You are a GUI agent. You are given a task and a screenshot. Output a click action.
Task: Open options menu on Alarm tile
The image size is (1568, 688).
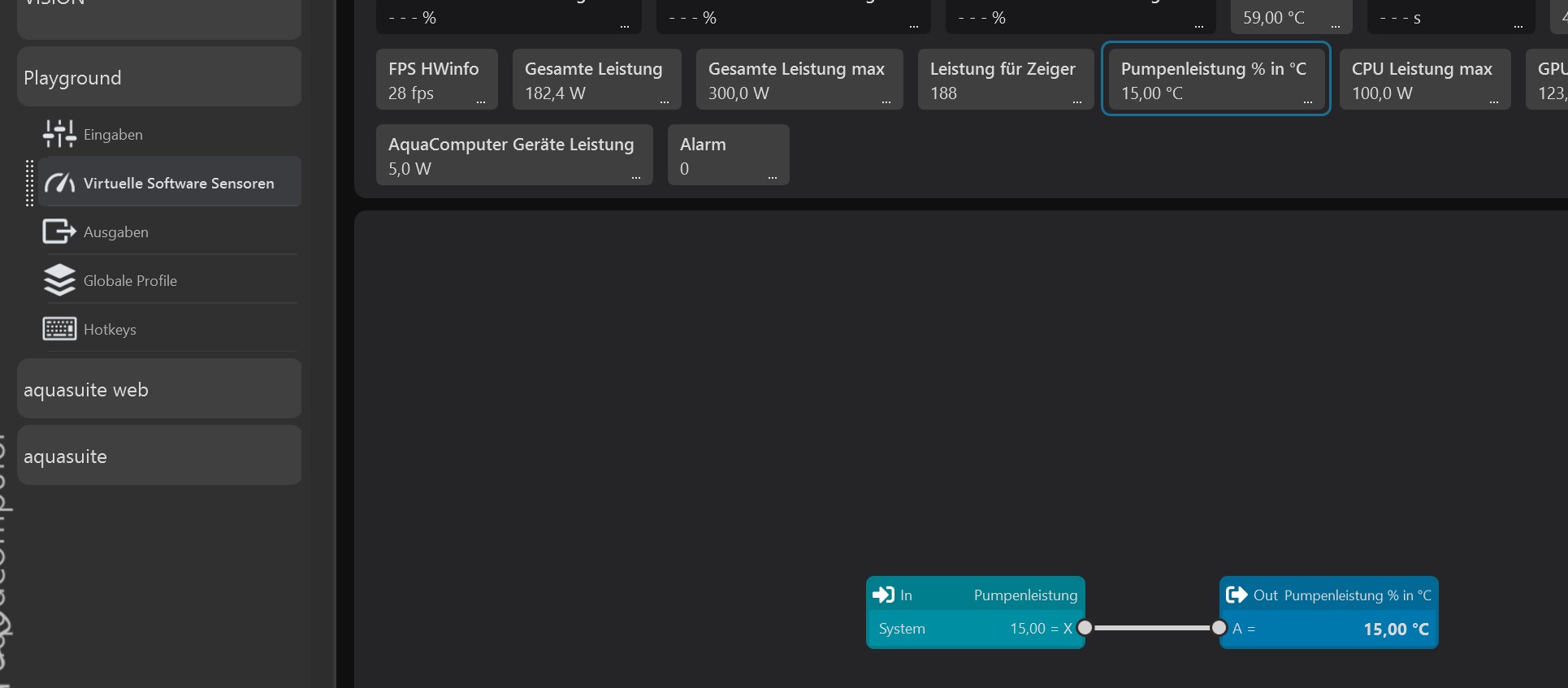point(773,177)
